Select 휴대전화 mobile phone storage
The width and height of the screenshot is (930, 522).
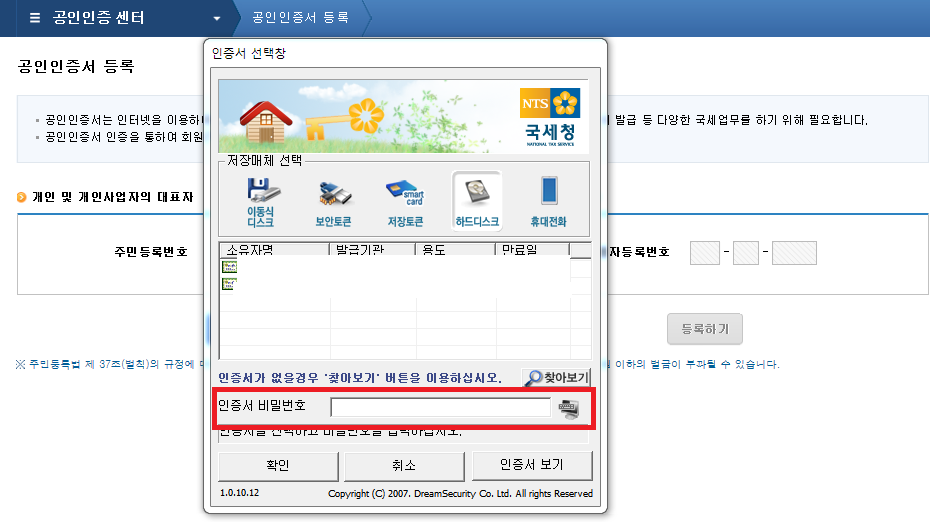548,200
